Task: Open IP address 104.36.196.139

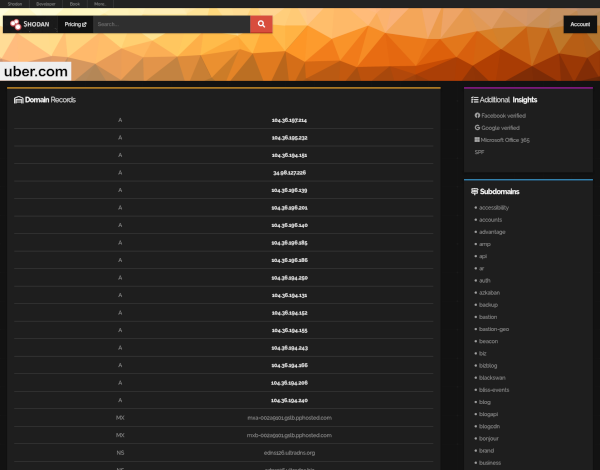Action: (x=289, y=190)
